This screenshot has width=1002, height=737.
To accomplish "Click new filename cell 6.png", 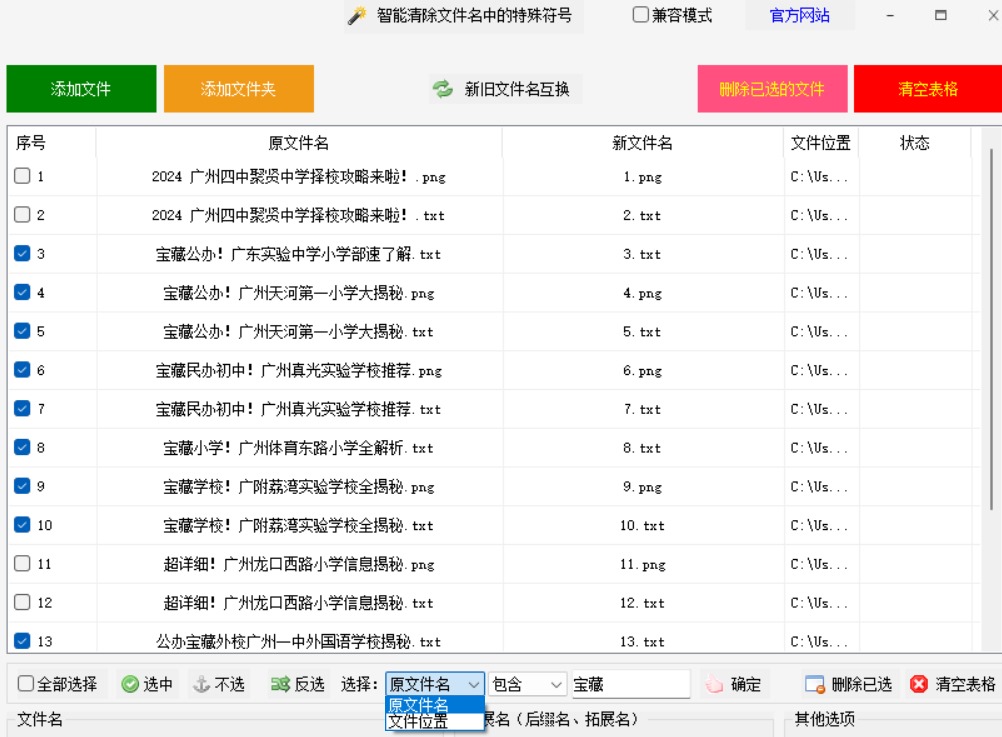I will pyautogui.click(x=642, y=370).
